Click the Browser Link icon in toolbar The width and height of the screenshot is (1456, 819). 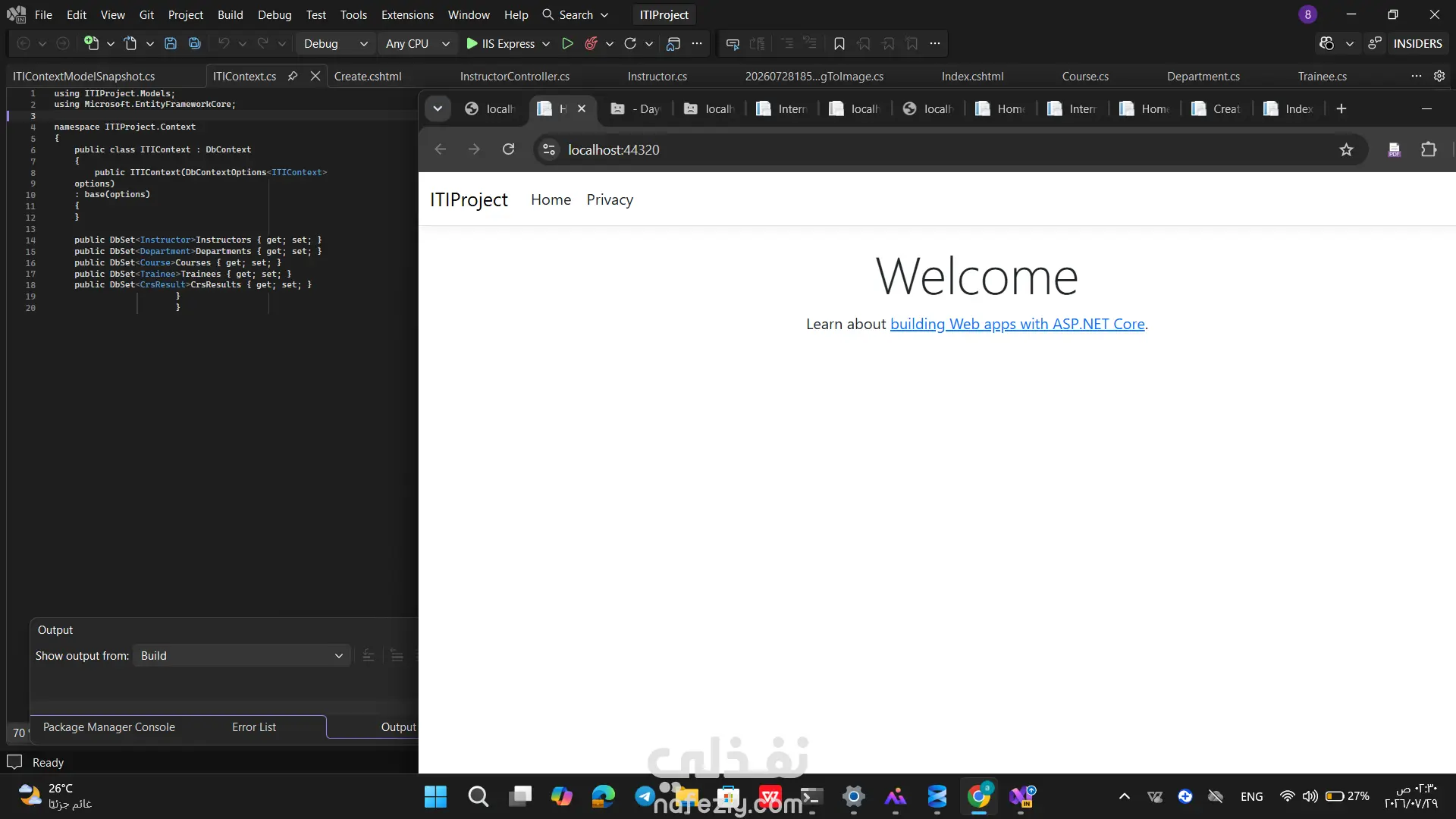(673, 43)
